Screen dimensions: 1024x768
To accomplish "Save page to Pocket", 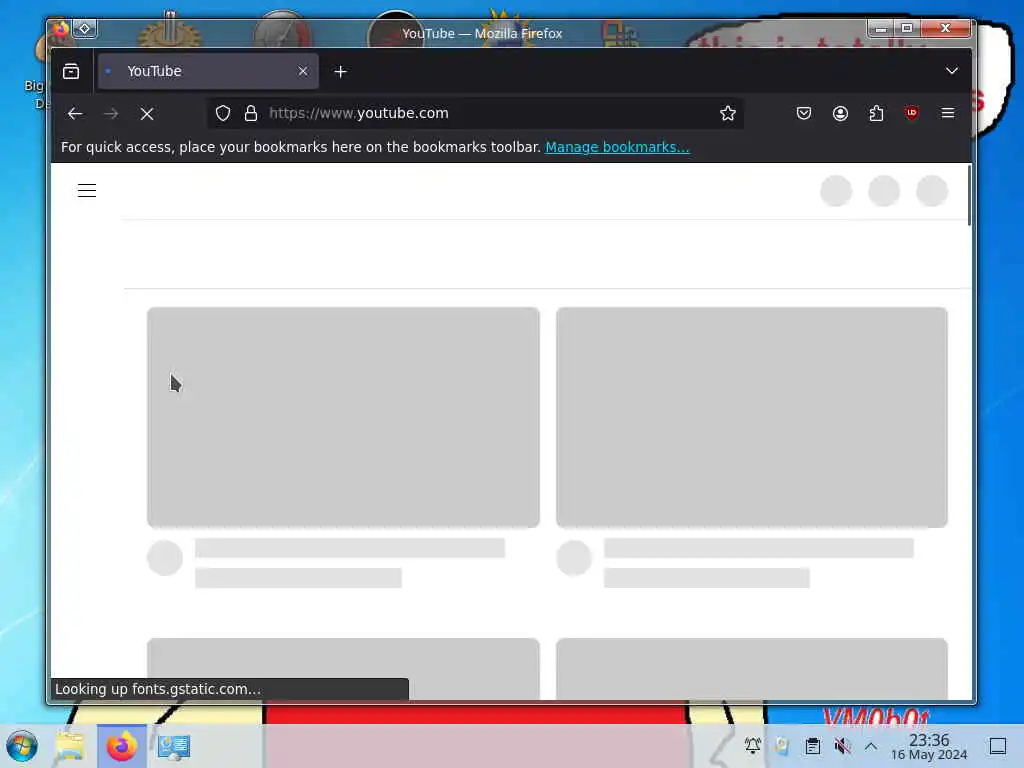I will click(804, 113).
